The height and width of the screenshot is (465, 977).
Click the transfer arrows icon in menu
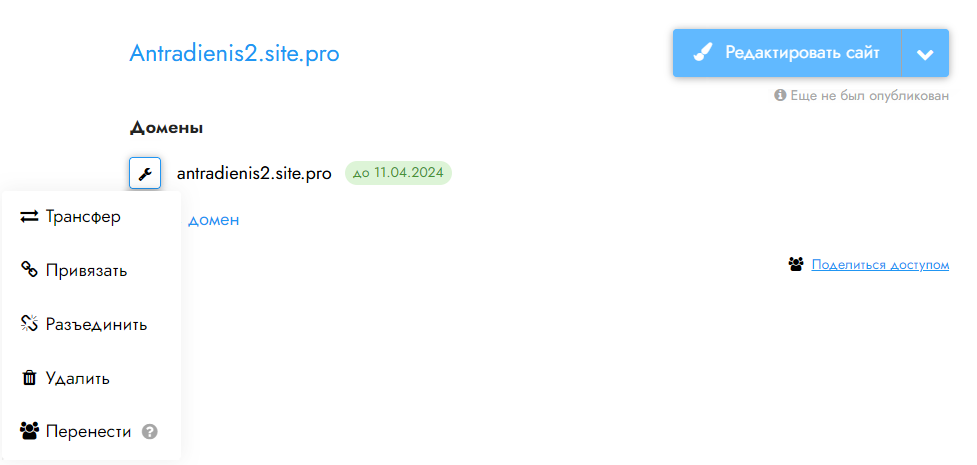[x=29, y=217]
